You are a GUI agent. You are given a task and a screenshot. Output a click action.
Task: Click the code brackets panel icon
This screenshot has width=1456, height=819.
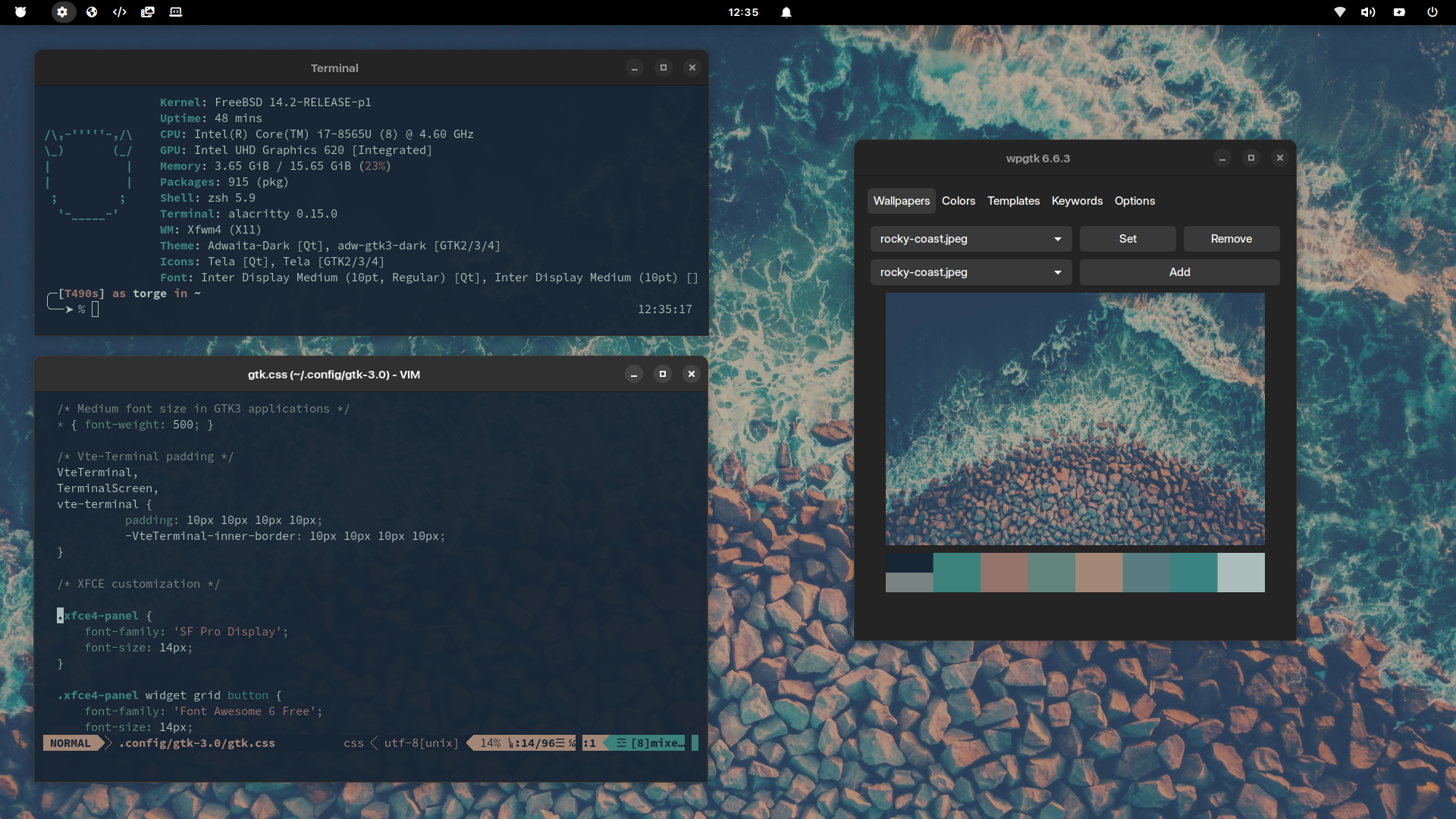coord(120,12)
